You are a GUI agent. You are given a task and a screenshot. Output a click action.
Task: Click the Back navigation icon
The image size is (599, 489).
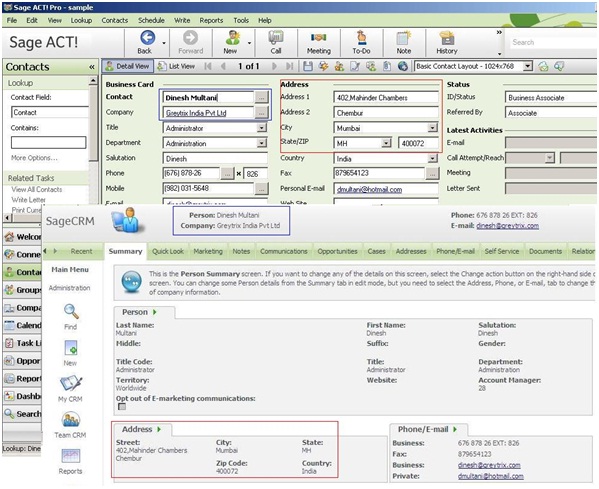(x=147, y=38)
